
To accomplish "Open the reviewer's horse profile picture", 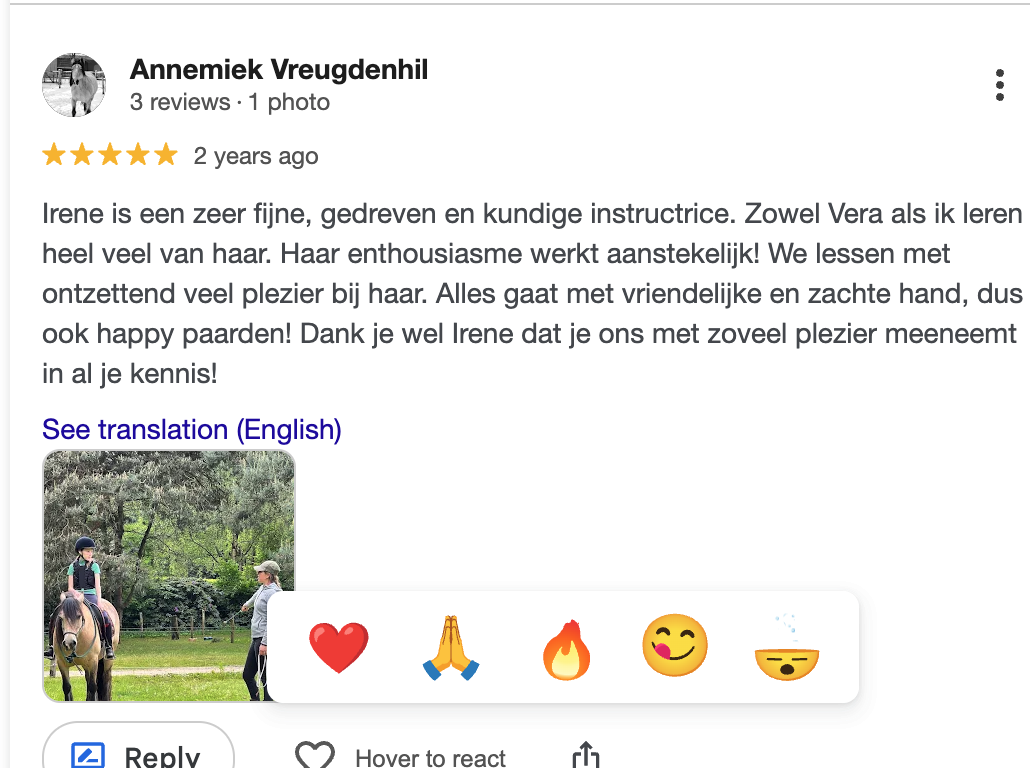I will [x=74, y=85].
